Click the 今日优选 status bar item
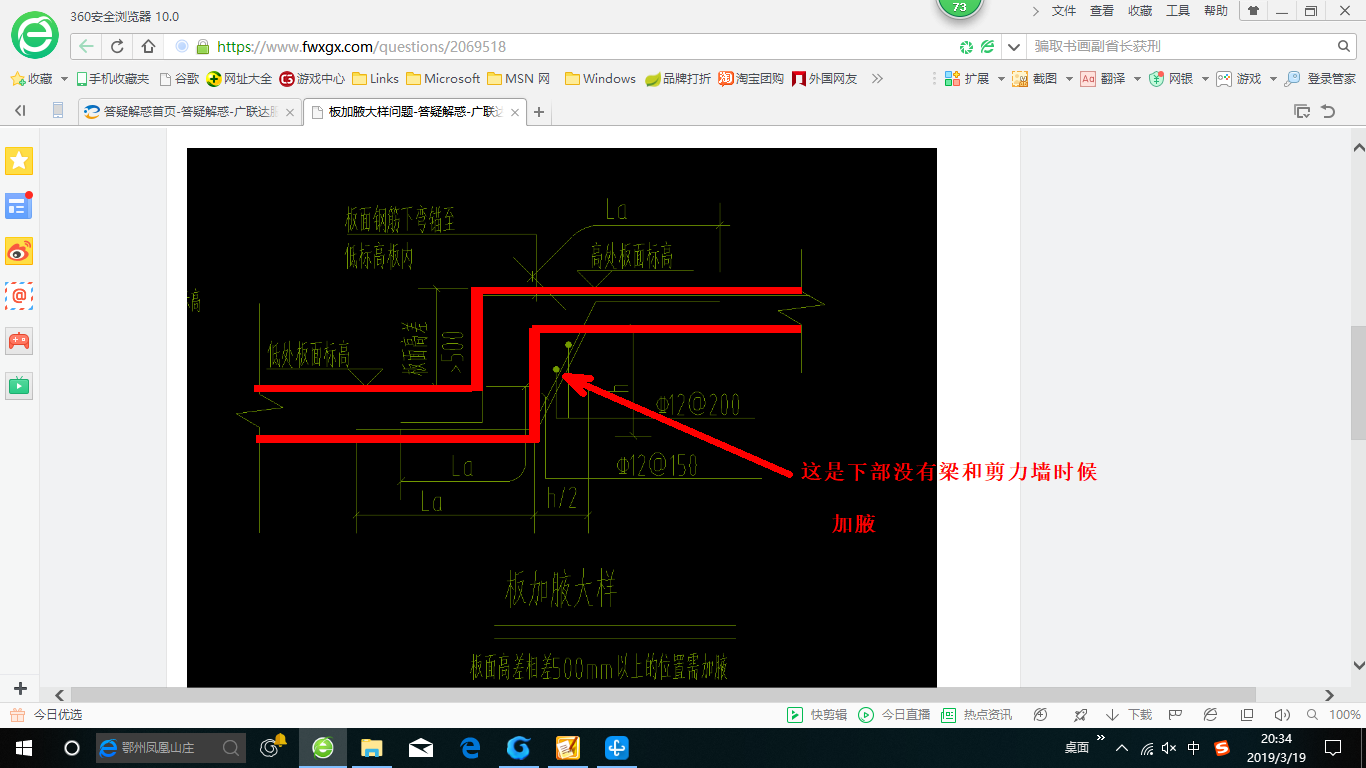 (46, 715)
